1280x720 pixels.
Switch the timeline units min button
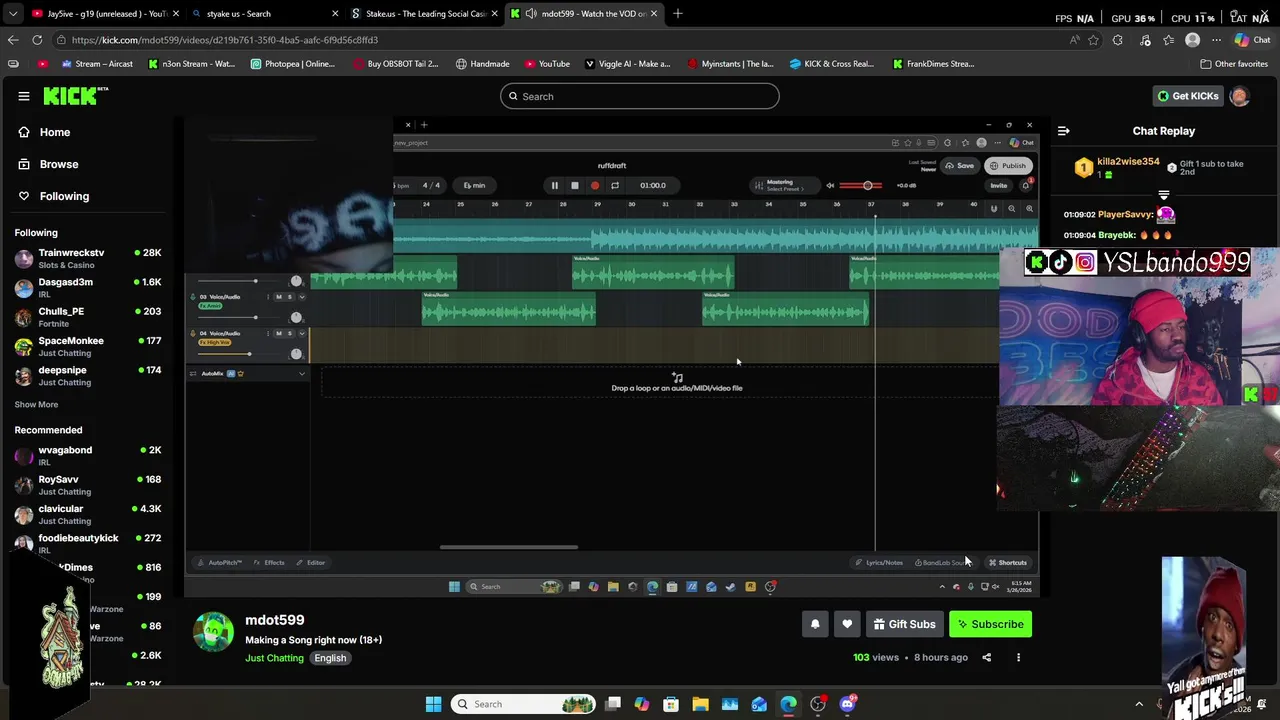click(x=474, y=185)
